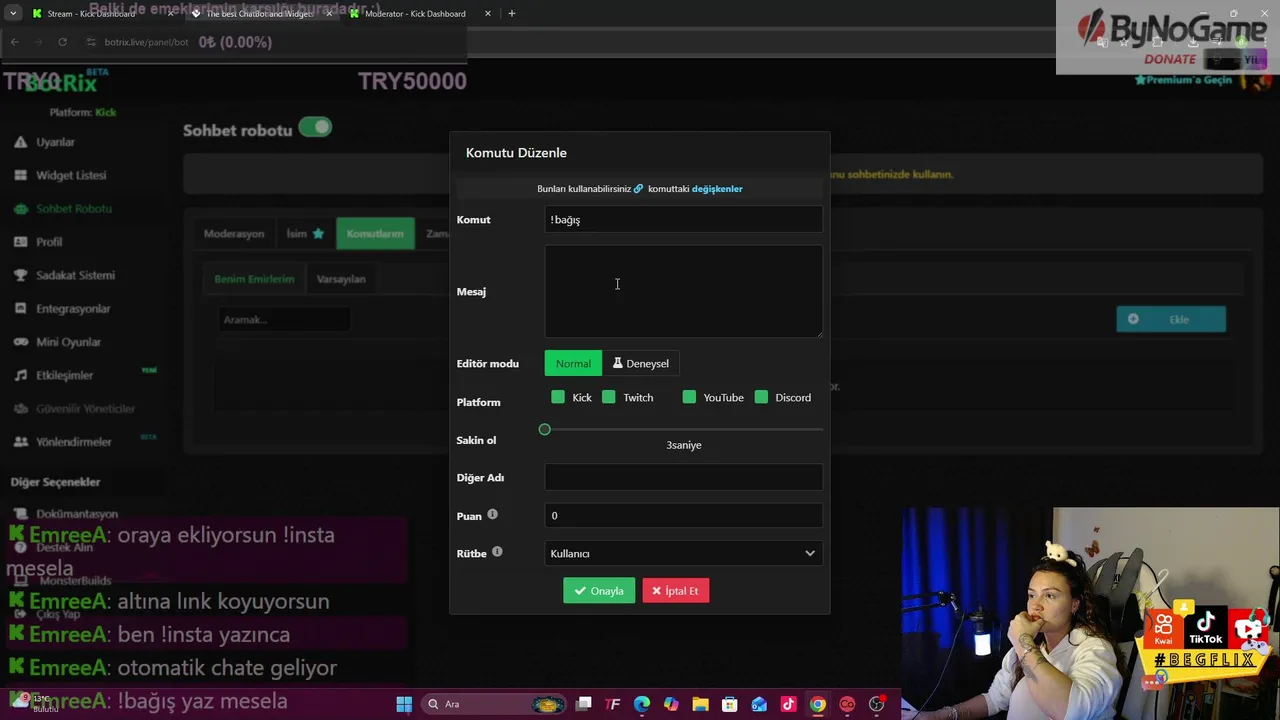
Task: Click the info icon next to Puan
Action: point(492,515)
